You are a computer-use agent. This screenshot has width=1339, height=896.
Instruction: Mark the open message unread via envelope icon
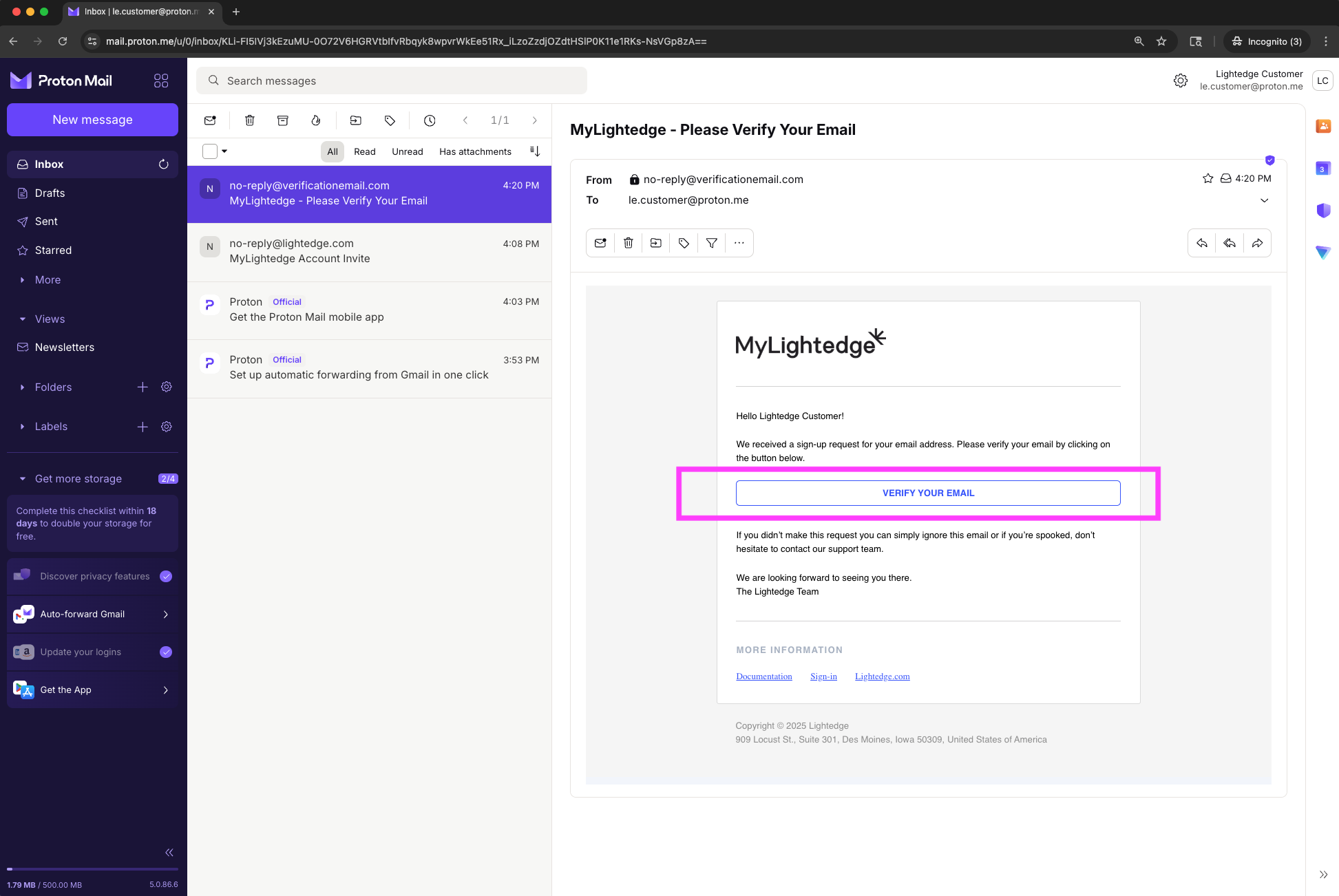[x=600, y=243]
